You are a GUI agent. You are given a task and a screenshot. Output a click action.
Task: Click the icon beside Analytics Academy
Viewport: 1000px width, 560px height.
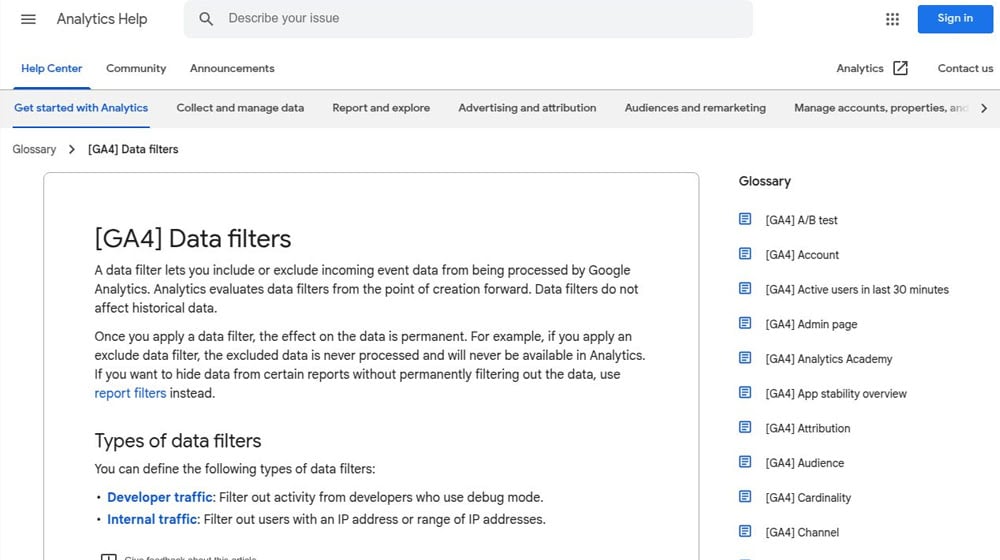pos(745,358)
